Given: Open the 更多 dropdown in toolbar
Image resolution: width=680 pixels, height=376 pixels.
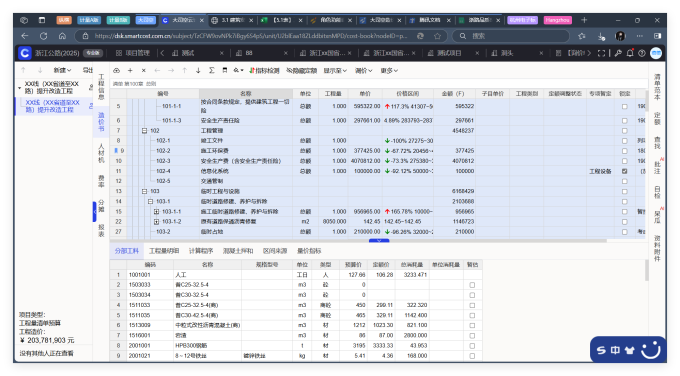Looking at the screenshot, I should [389, 70].
